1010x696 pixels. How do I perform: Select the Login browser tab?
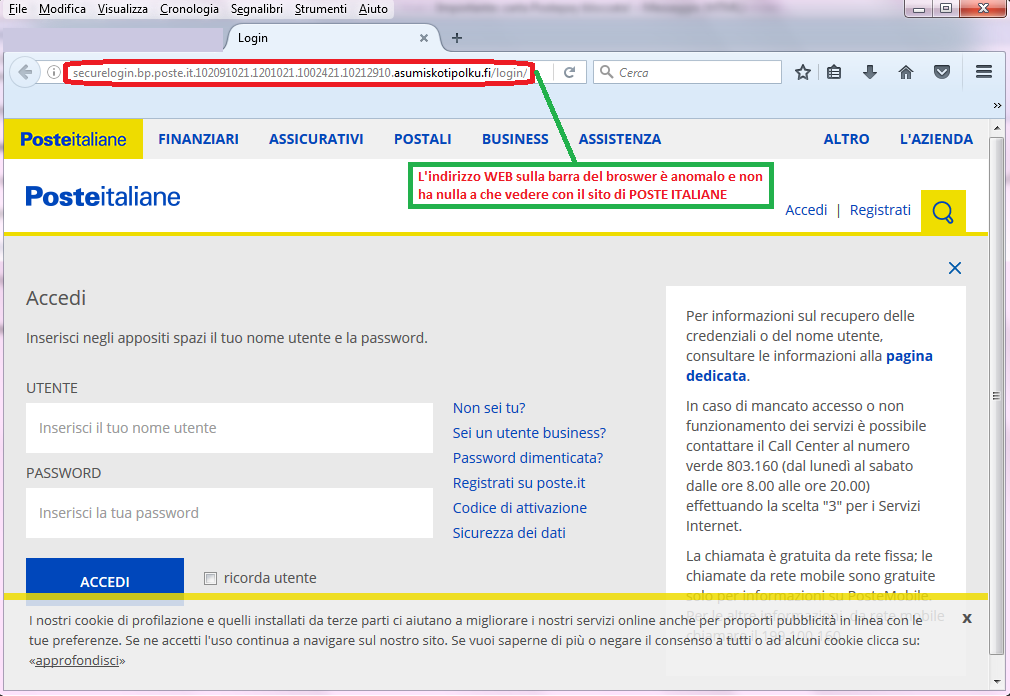pyautogui.click(x=332, y=38)
